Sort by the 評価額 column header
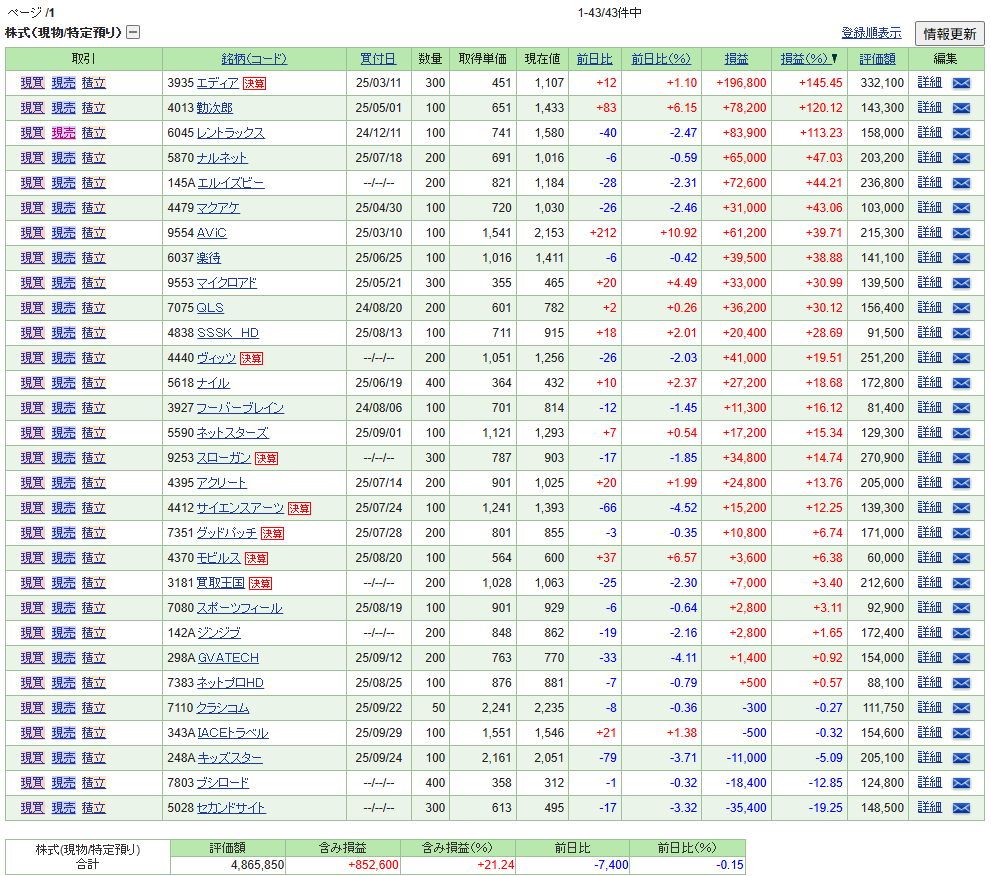Screen dimensions: 991x876 [877, 59]
